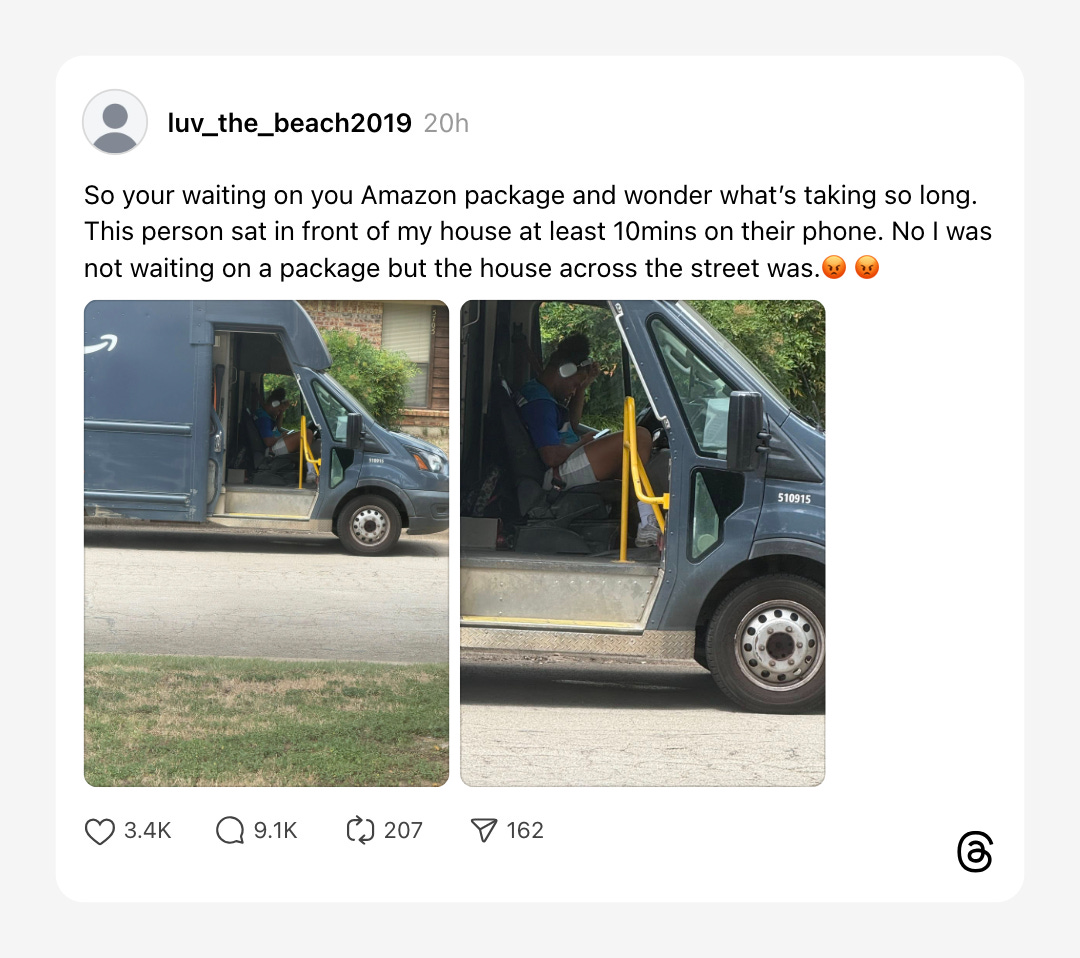Open comments via the speech bubble icon
The width and height of the screenshot is (1080, 958).
pos(230,831)
